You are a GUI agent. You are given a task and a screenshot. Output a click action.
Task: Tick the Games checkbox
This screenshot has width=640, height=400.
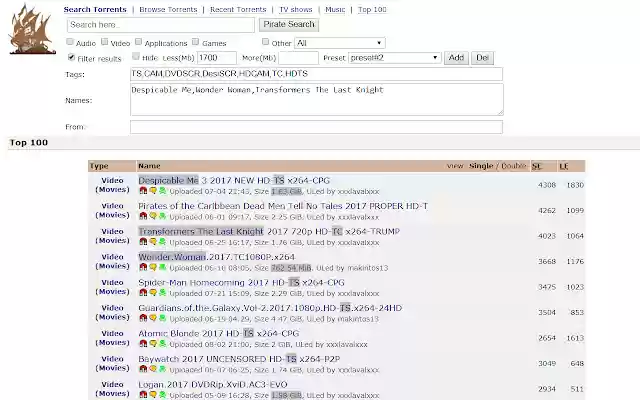pos(196,42)
